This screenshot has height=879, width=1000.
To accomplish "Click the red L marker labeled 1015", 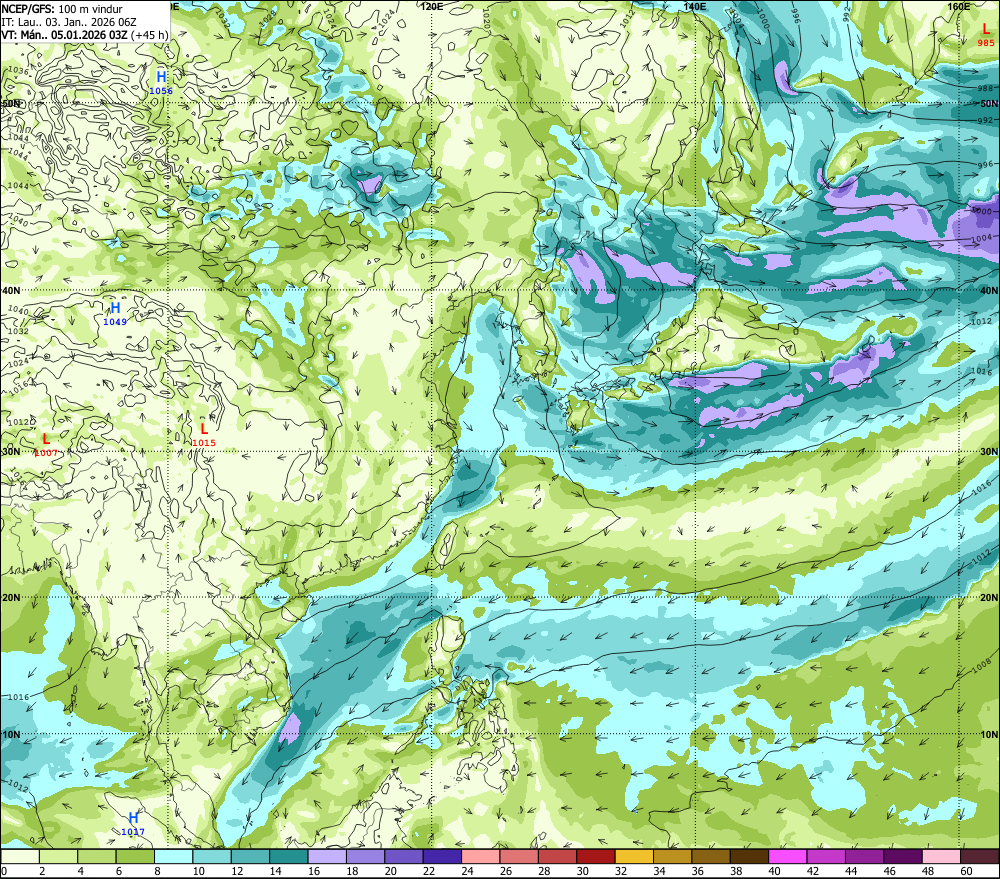I will coord(204,429).
